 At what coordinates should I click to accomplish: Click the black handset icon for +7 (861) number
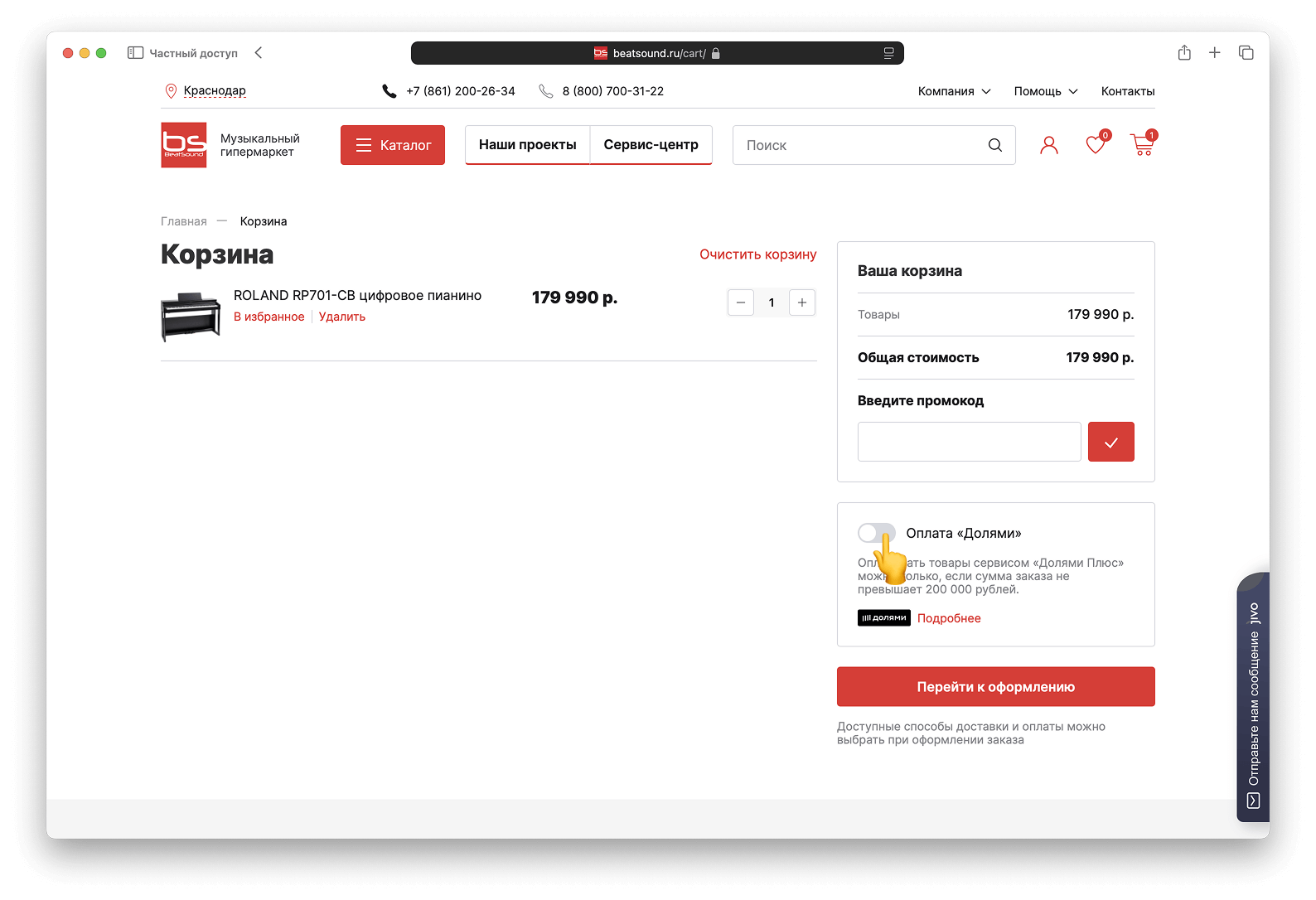click(389, 91)
